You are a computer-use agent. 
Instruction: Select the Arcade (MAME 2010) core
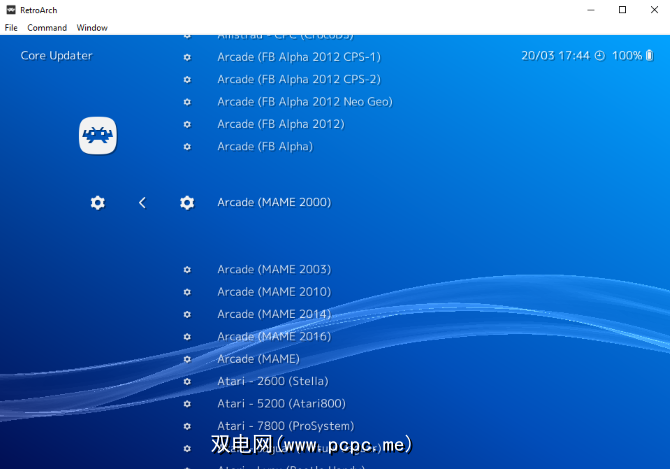[x=273, y=292]
